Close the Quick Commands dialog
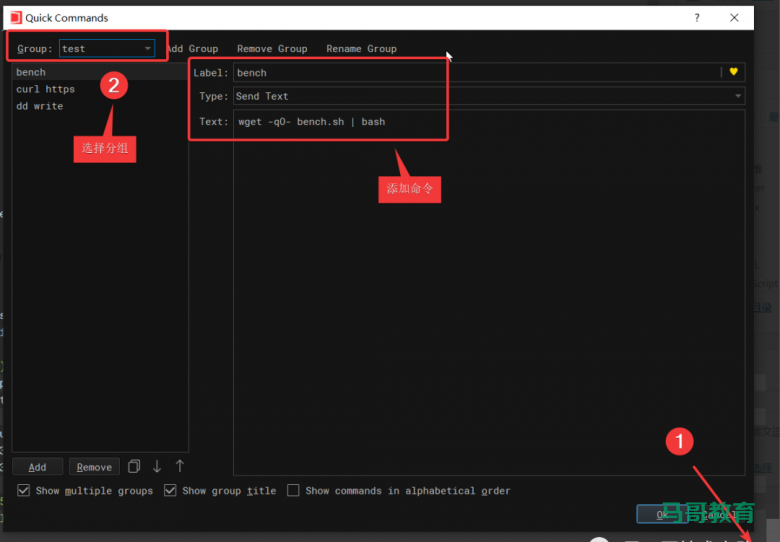The height and width of the screenshot is (542, 780). point(735,18)
